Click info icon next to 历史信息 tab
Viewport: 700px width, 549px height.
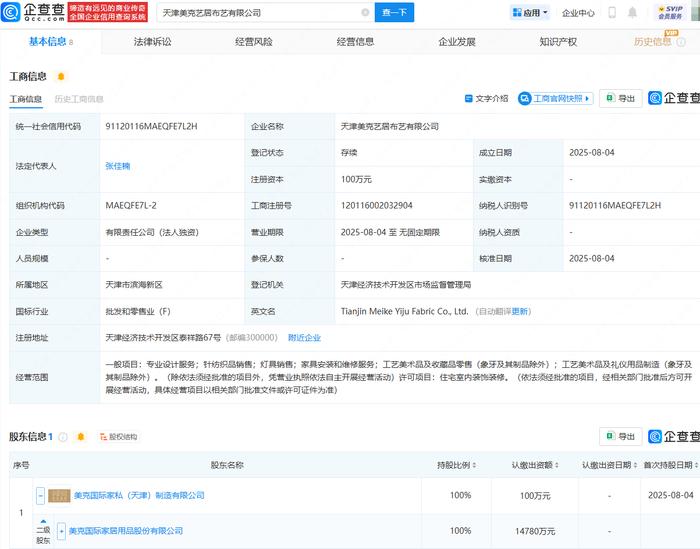(681, 42)
